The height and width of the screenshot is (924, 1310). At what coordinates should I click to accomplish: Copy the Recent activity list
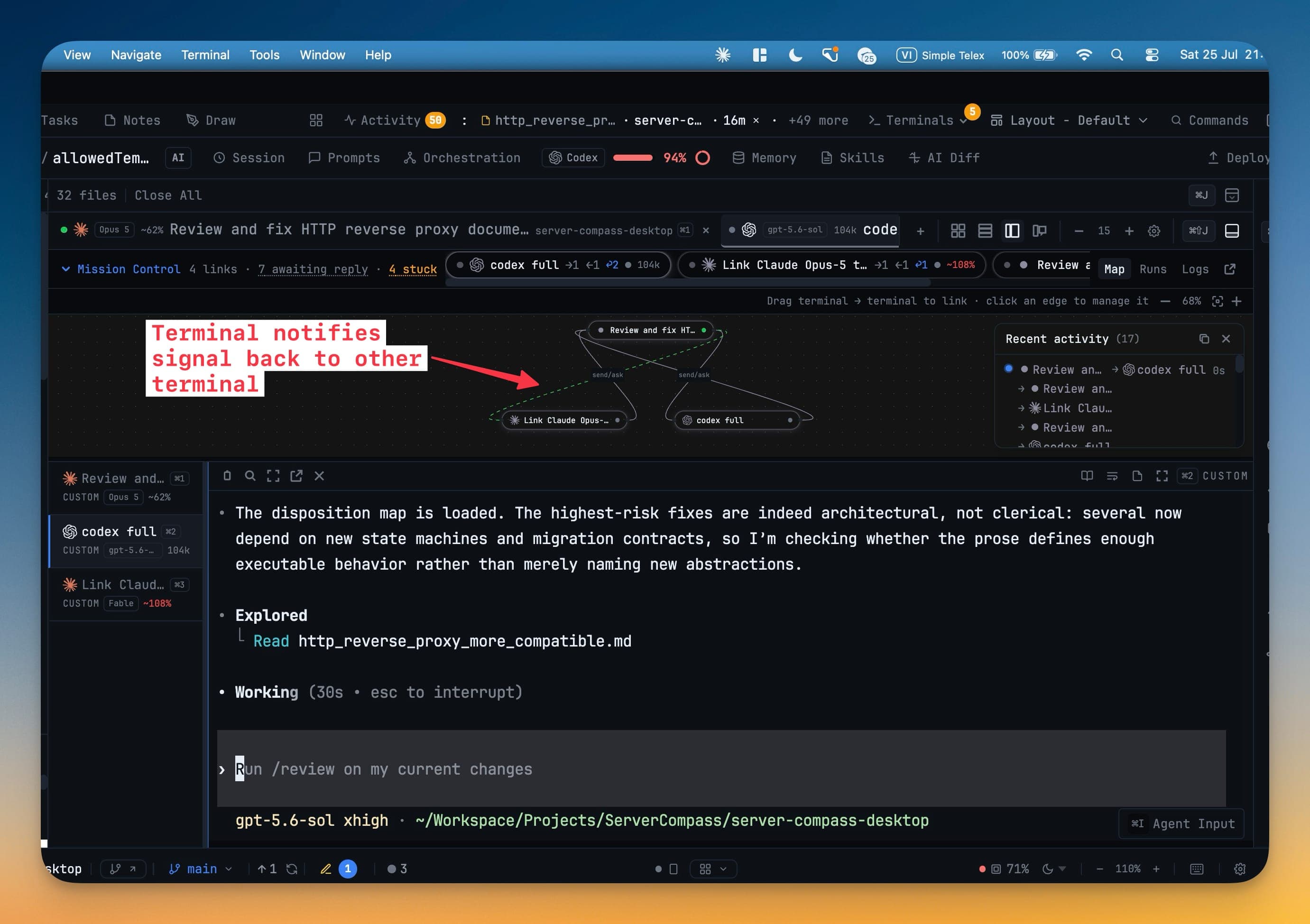coord(1204,339)
